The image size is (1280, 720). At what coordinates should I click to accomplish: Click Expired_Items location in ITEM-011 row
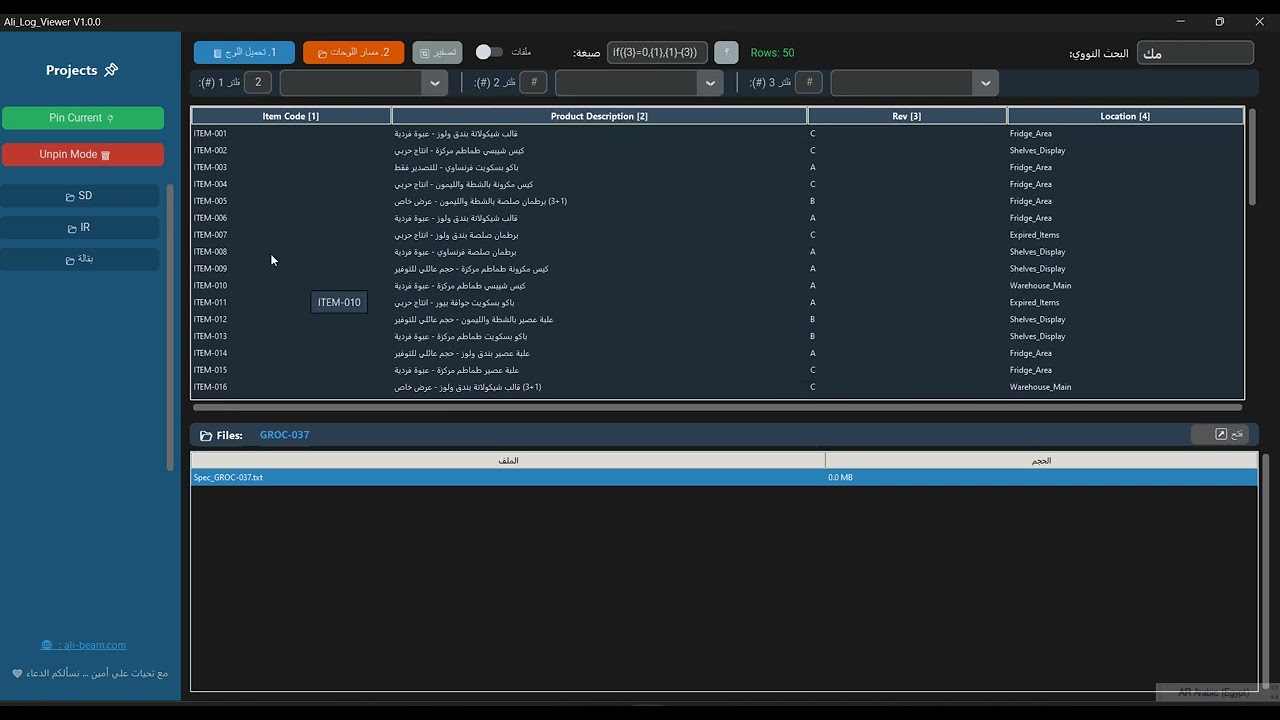(x=1034, y=302)
